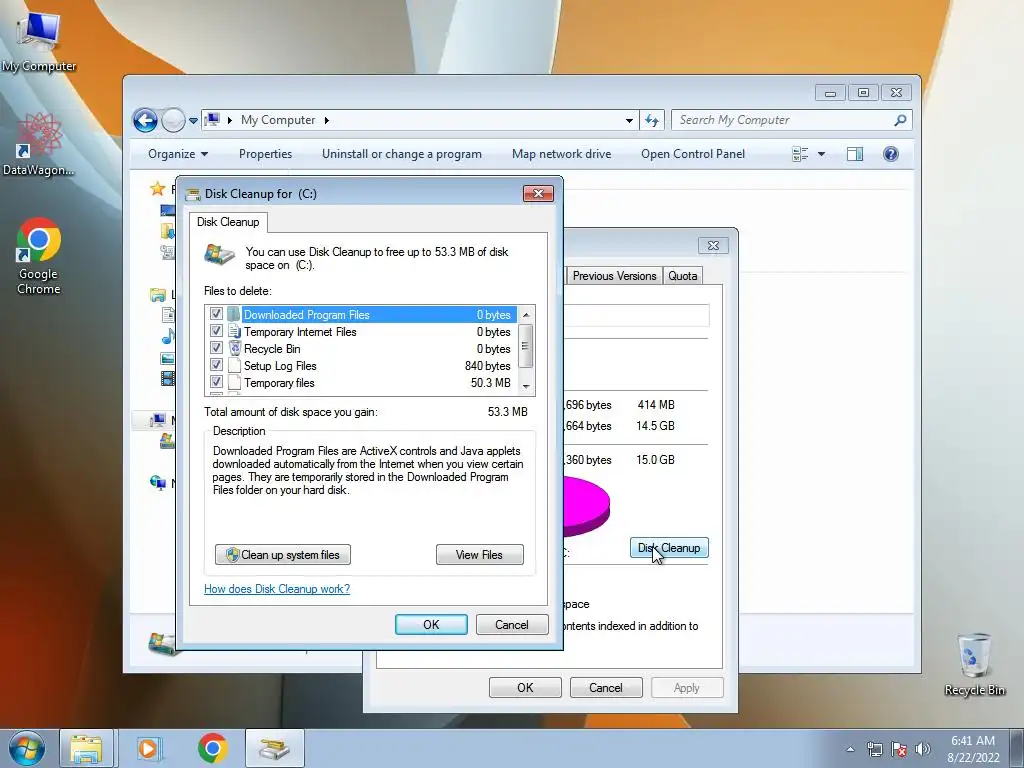1024x768 pixels.
Task: Click the taskbar clock
Action: 973,749
